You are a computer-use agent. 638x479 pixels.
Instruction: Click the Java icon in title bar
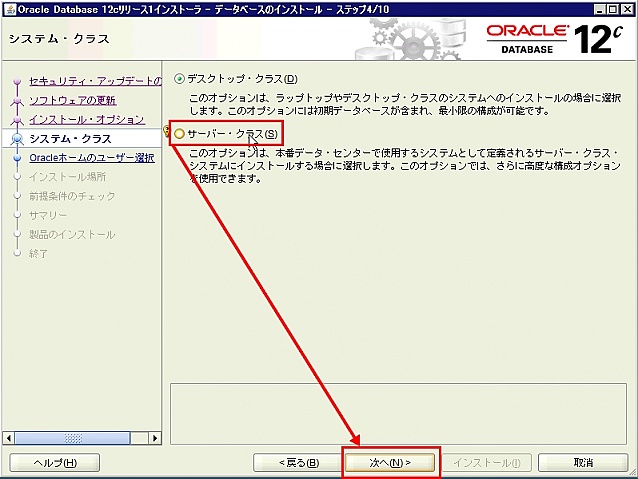(10, 9)
